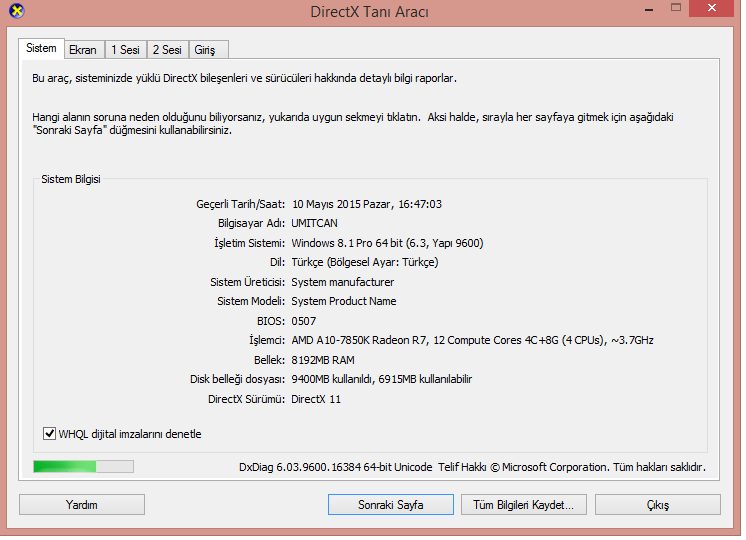
Task: Open the 2 Sesi tab
Action: 167,50
